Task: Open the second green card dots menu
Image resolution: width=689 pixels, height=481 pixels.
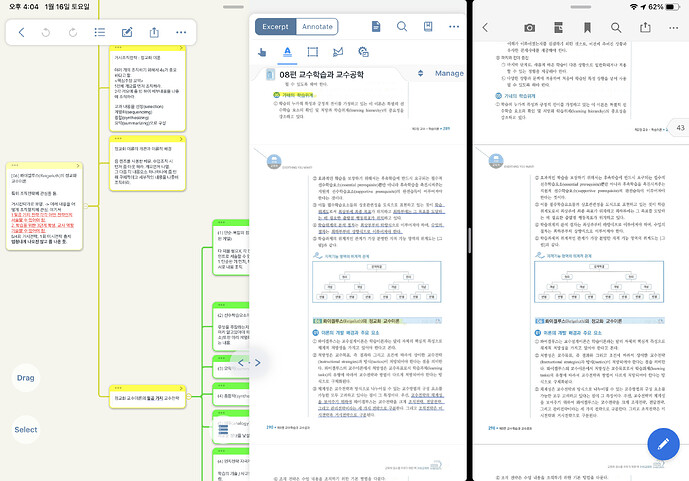Action: click(221, 305)
